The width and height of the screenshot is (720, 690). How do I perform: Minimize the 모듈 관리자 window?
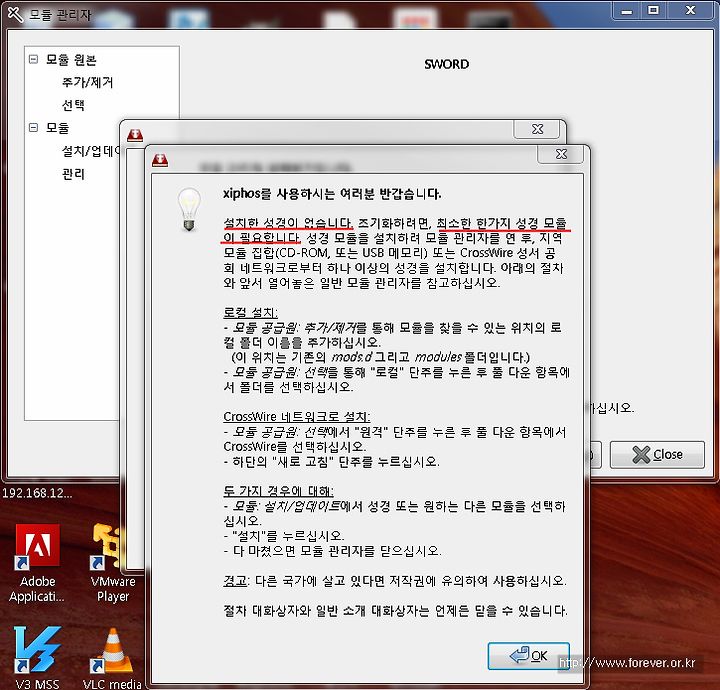tap(627, 10)
